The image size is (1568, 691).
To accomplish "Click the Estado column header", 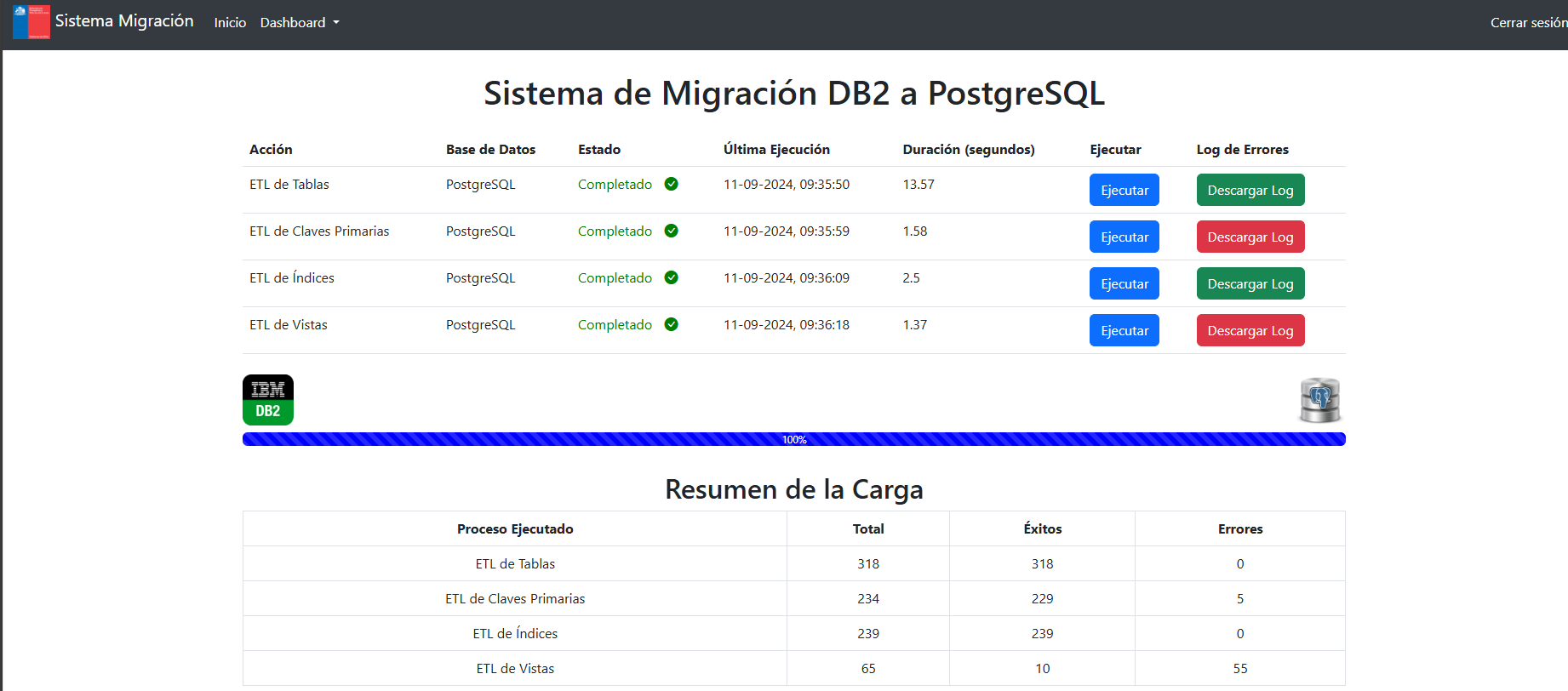I will pos(599,149).
